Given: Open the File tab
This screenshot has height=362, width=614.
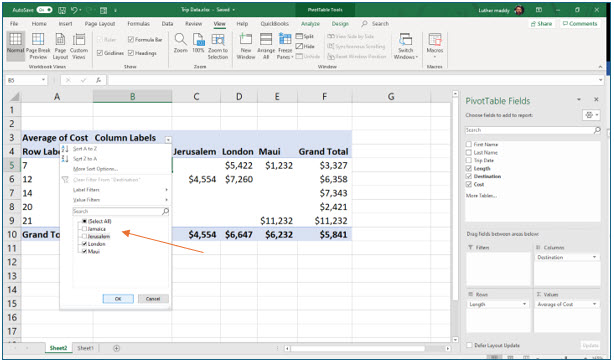Looking at the screenshot, I should click(x=14, y=24).
